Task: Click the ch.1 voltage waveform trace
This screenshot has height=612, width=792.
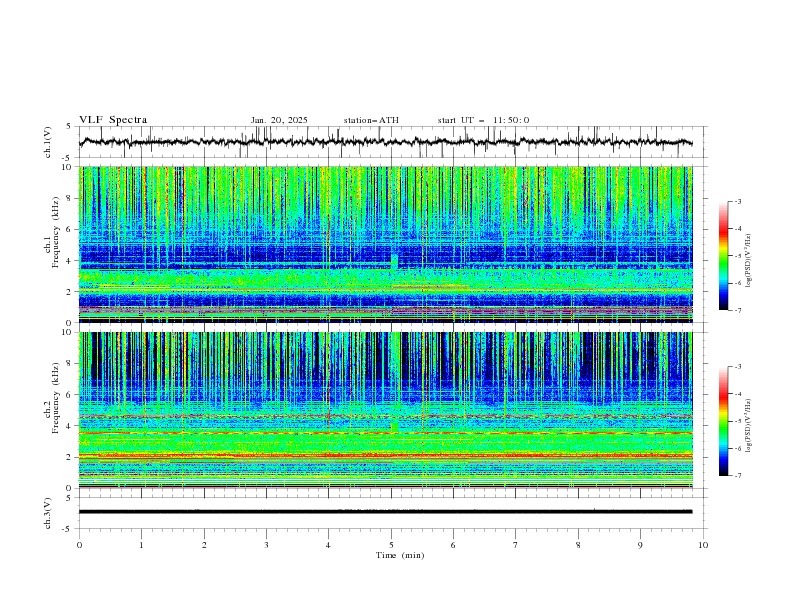Action: pyautogui.click(x=385, y=142)
